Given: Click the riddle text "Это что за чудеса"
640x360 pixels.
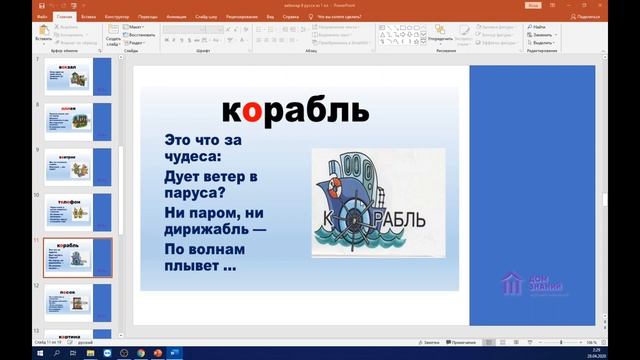Looking at the screenshot, I should [203, 148].
